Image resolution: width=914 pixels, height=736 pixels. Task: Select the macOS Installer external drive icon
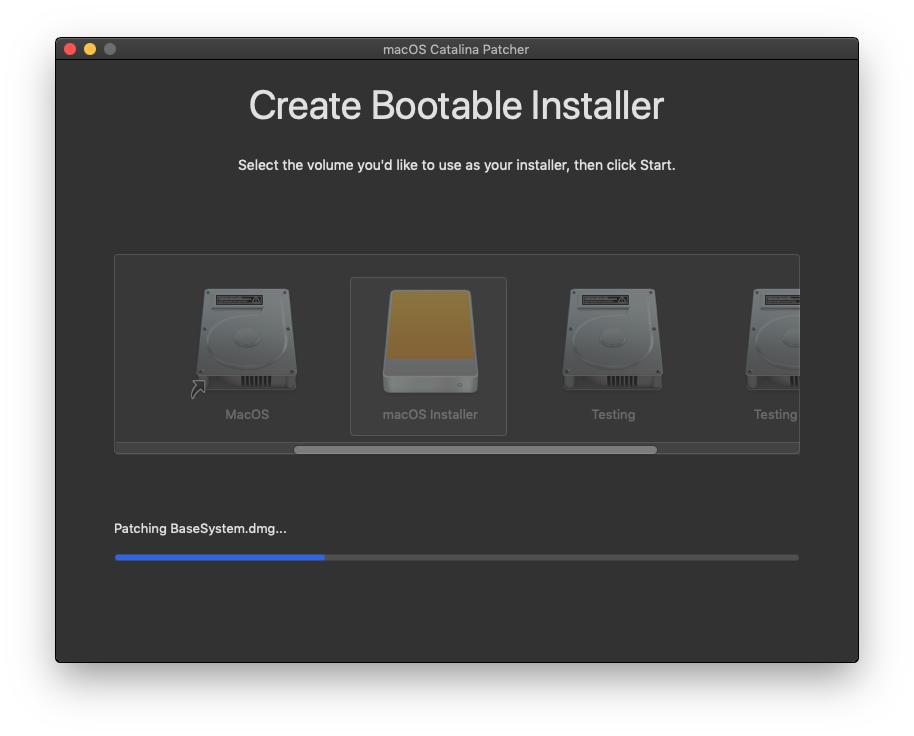[x=430, y=341]
